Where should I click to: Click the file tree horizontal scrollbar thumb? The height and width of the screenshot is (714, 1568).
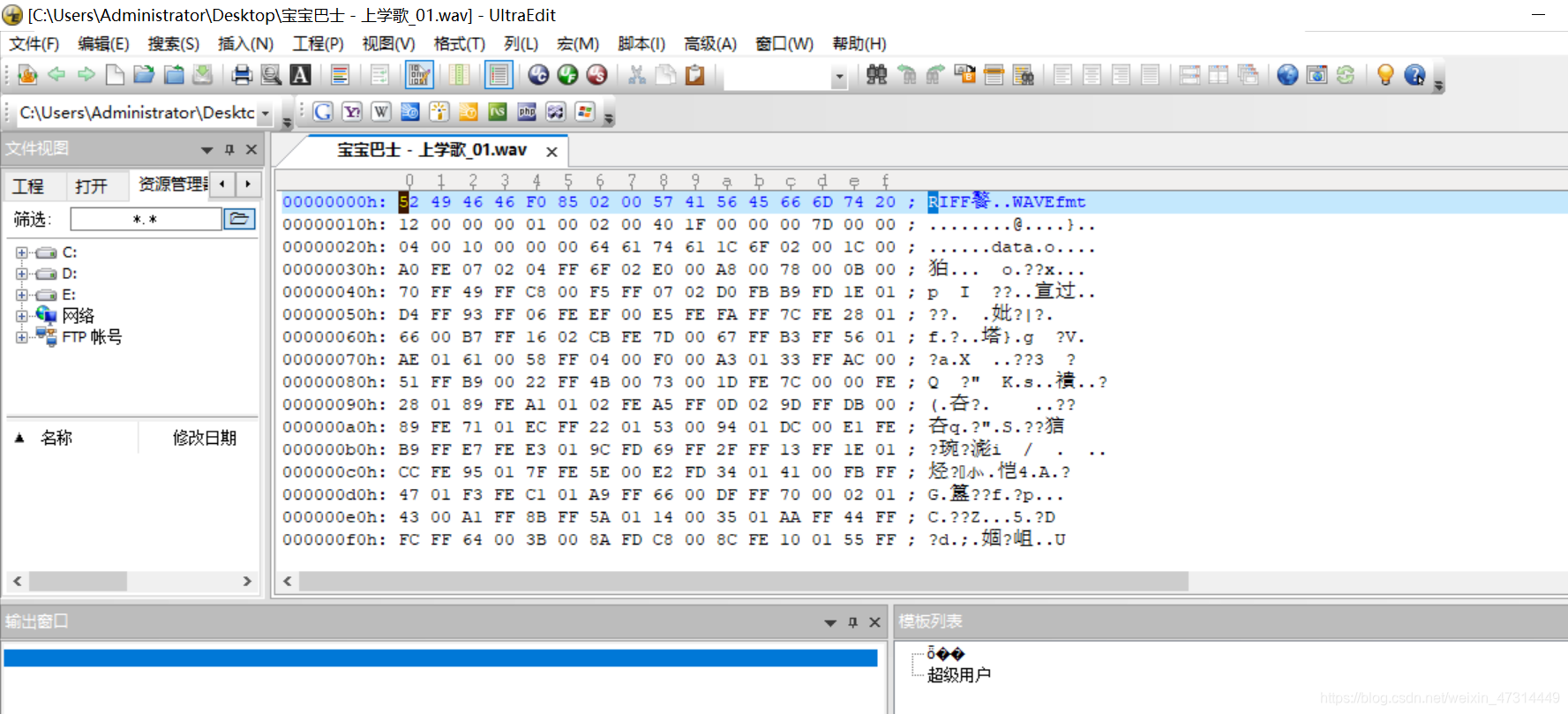(78, 581)
